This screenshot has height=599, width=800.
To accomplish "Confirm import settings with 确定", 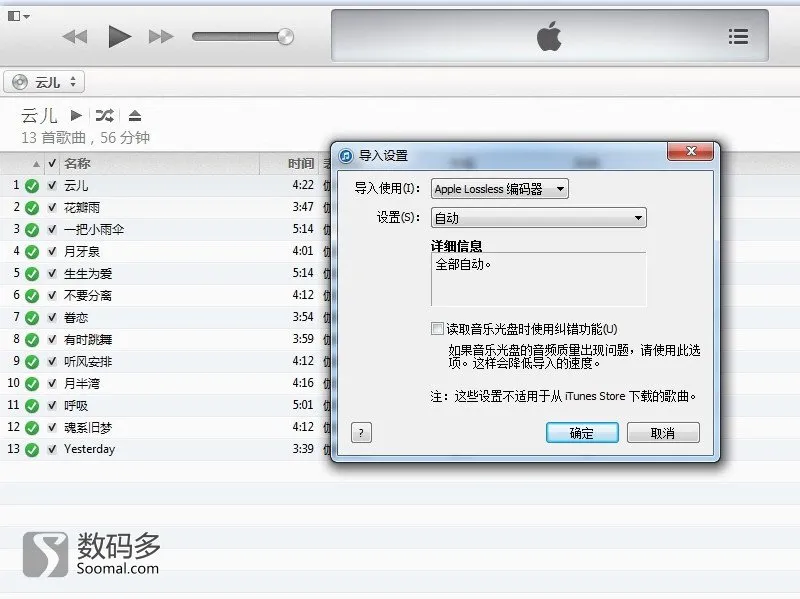I will click(x=582, y=433).
